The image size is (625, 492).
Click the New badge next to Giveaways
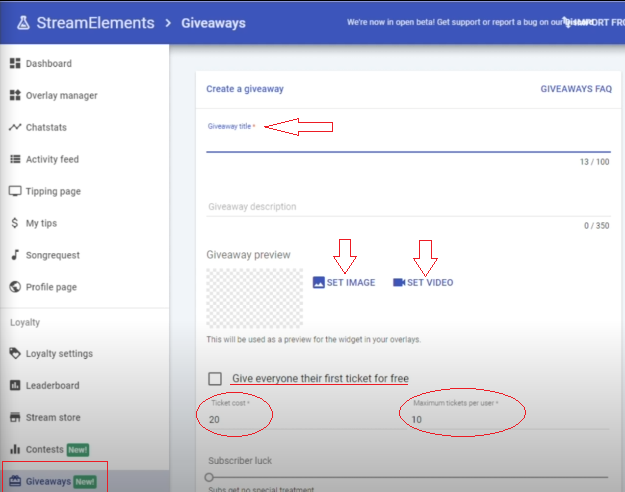tap(85, 482)
